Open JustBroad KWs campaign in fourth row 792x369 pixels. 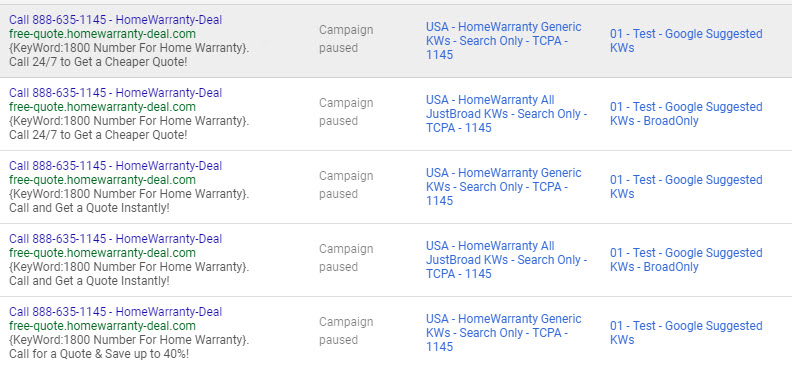click(x=506, y=260)
